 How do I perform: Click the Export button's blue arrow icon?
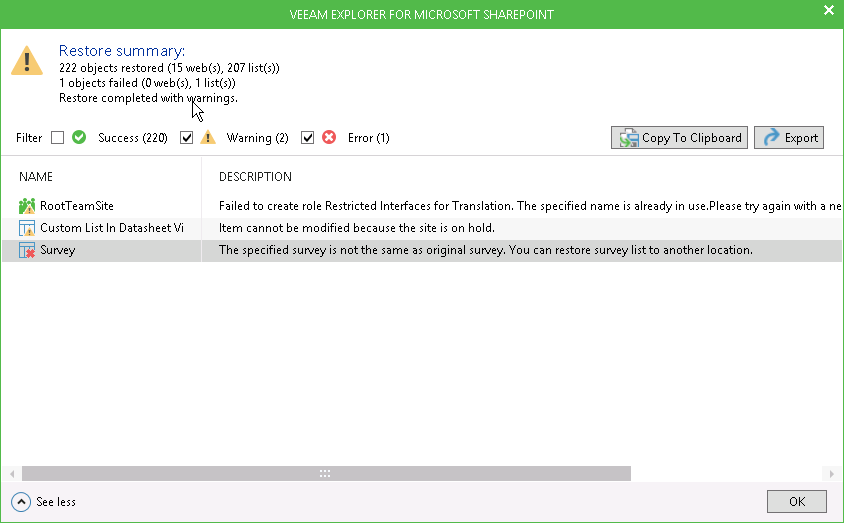click(x=771, y=137)
